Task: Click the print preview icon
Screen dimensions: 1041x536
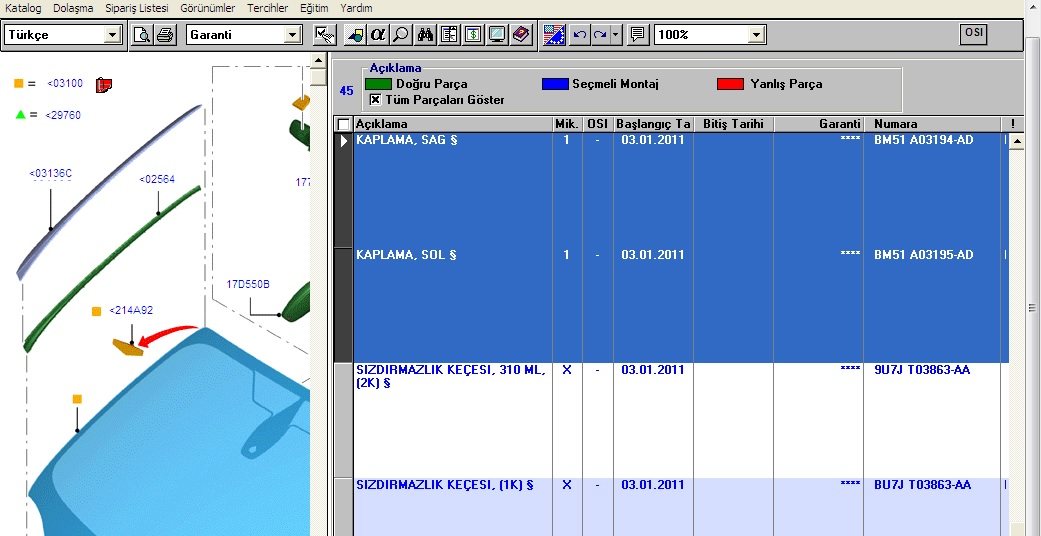Action: (x=143, y=35)
